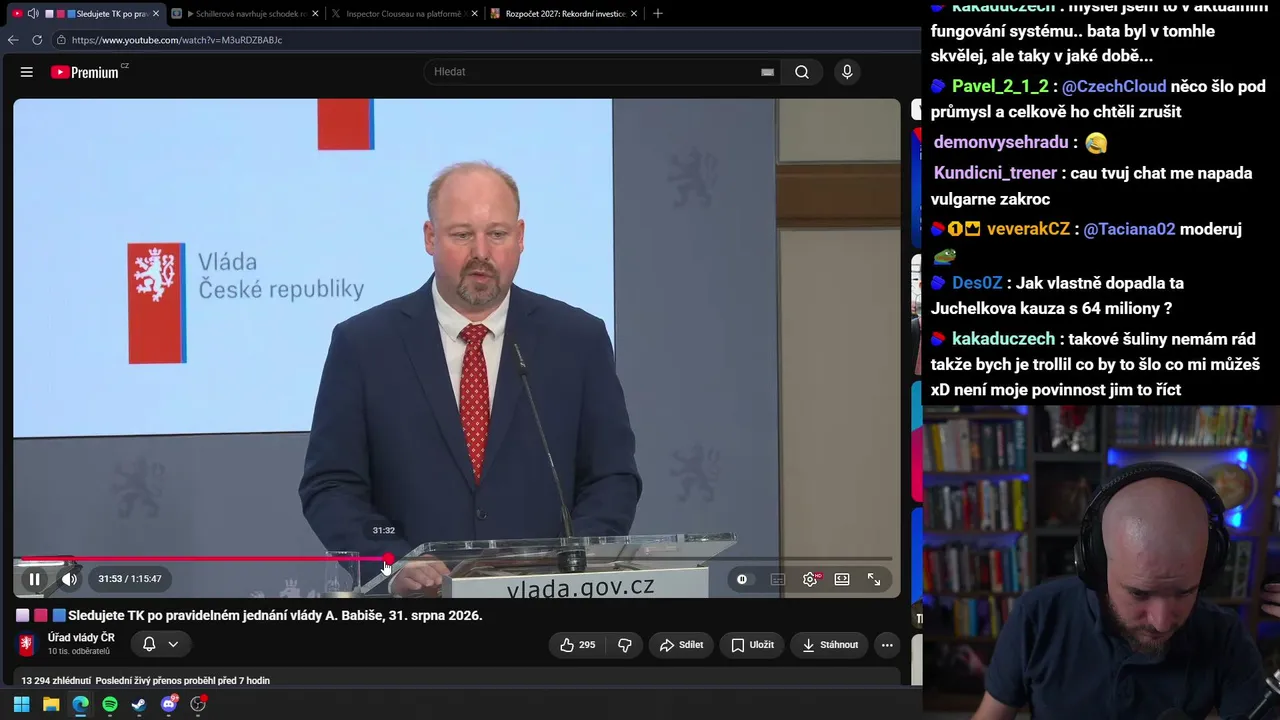Mute the video with the speaker icon

click(69, 579)
